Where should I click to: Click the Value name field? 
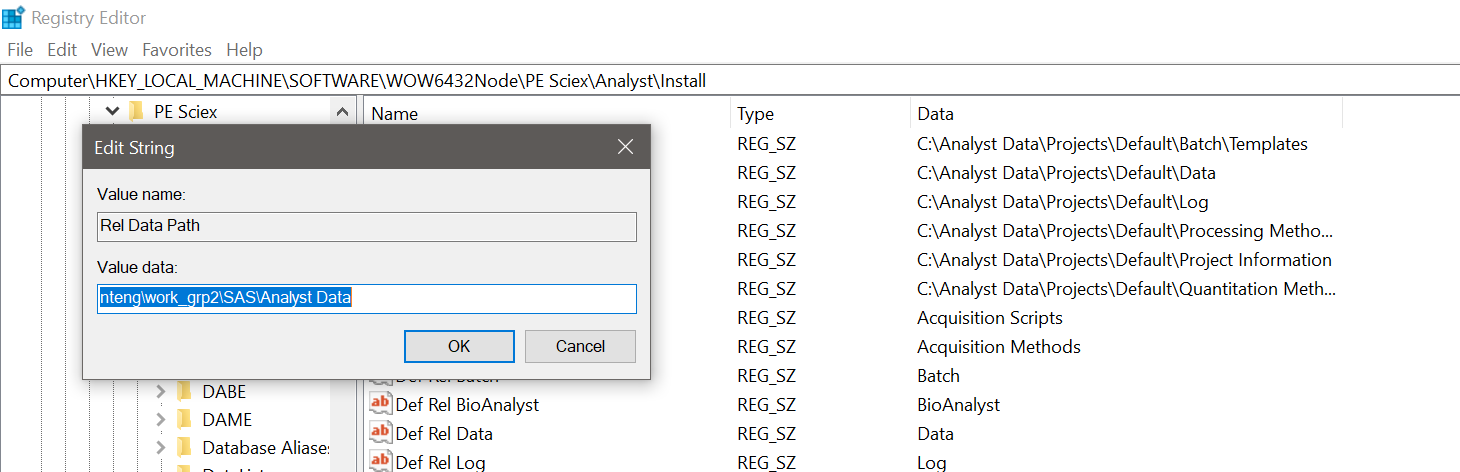367,226
